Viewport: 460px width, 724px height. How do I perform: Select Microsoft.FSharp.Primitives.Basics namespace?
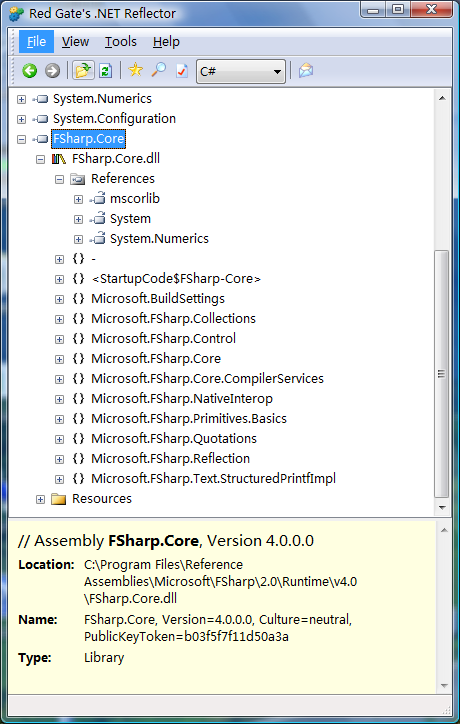(x=189, y=418)
